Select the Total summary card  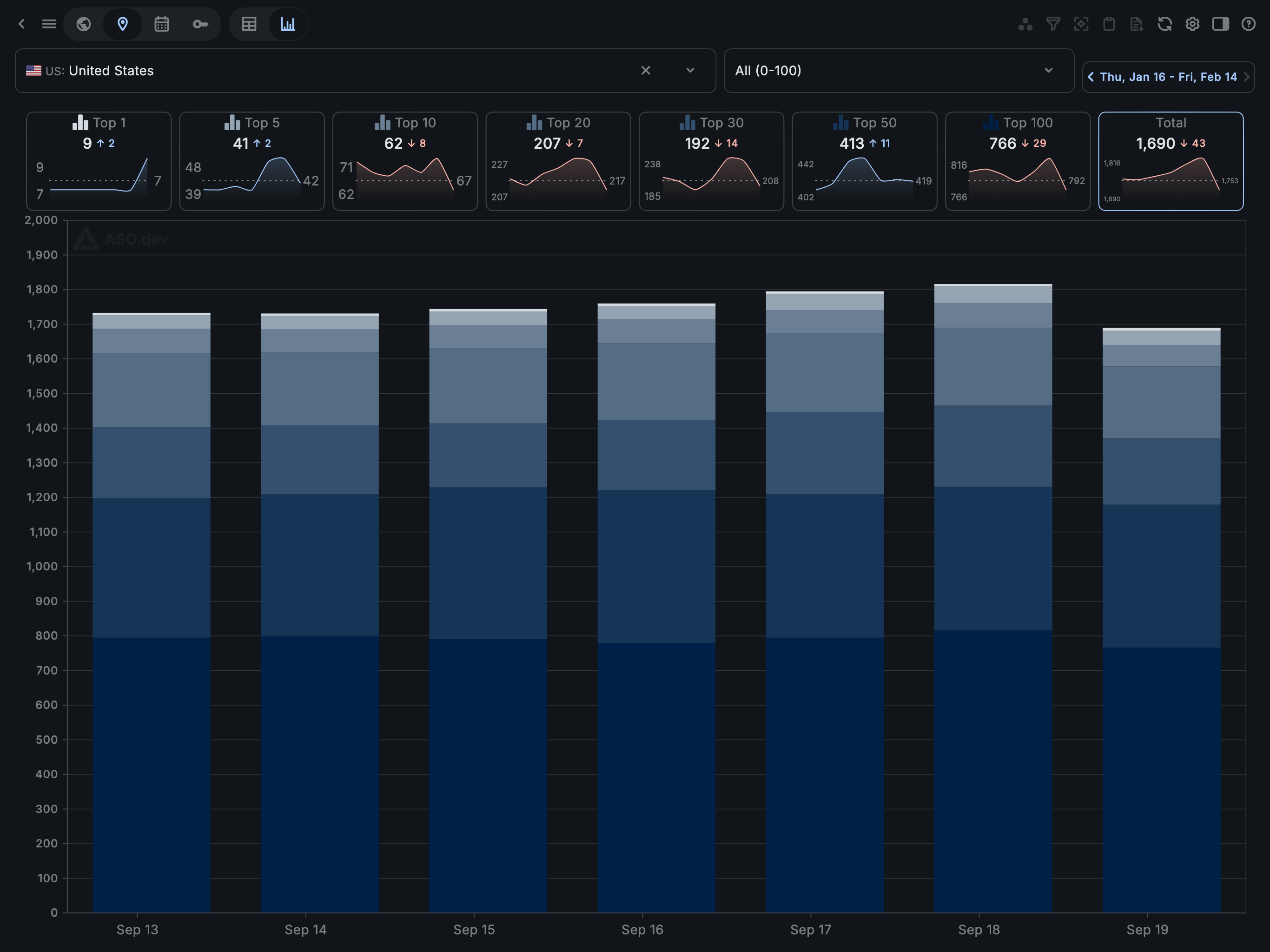click(x=1170, y=161)
